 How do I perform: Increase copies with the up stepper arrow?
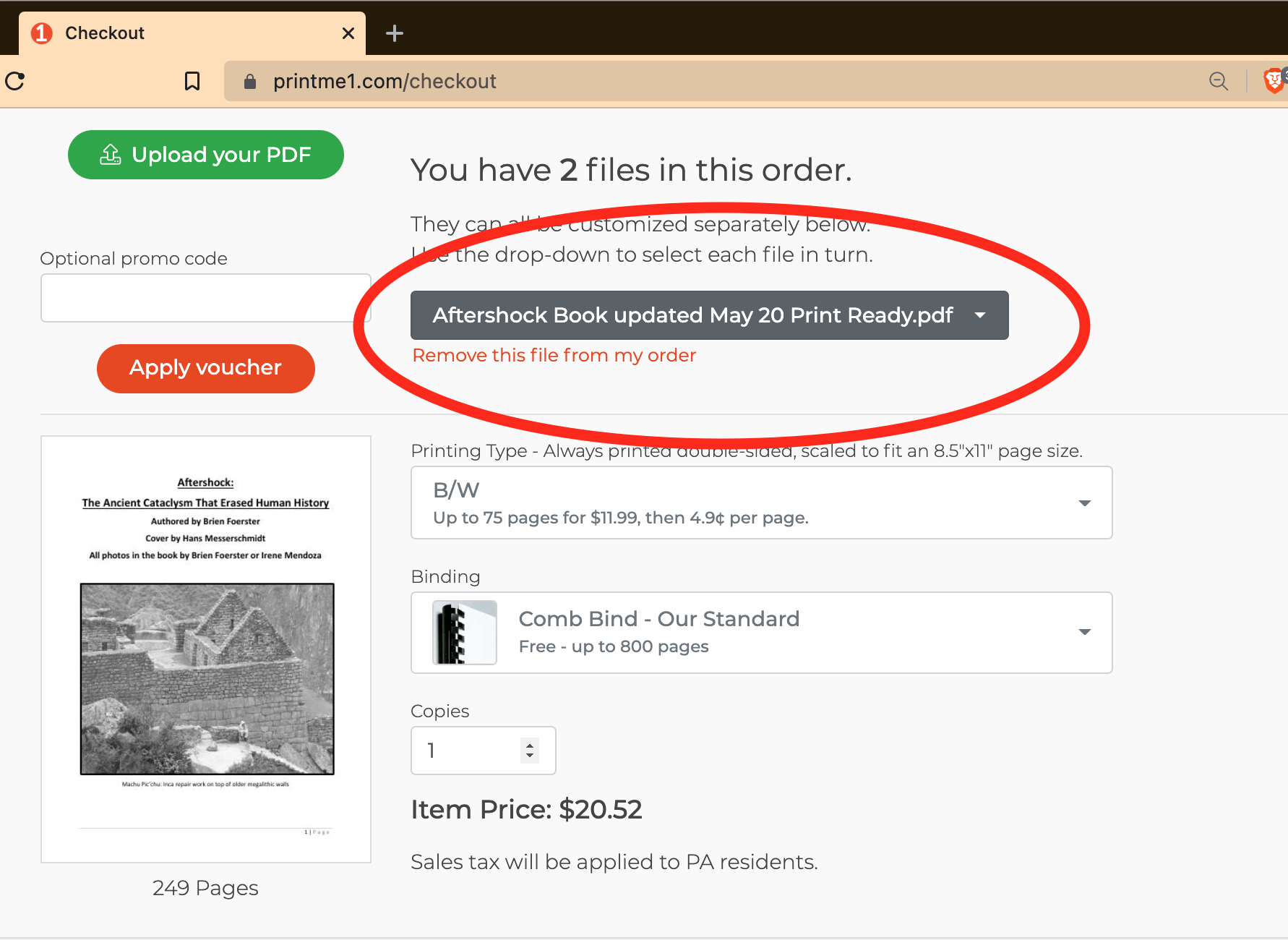click(x=530, y=744)
